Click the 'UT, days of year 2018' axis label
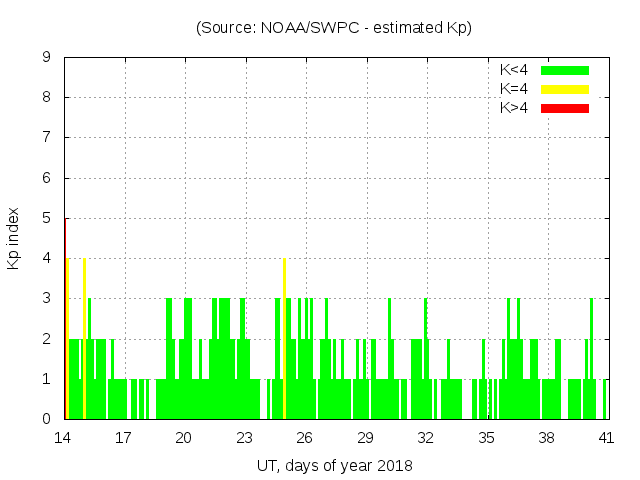640x480 pixels. point(334,465)
